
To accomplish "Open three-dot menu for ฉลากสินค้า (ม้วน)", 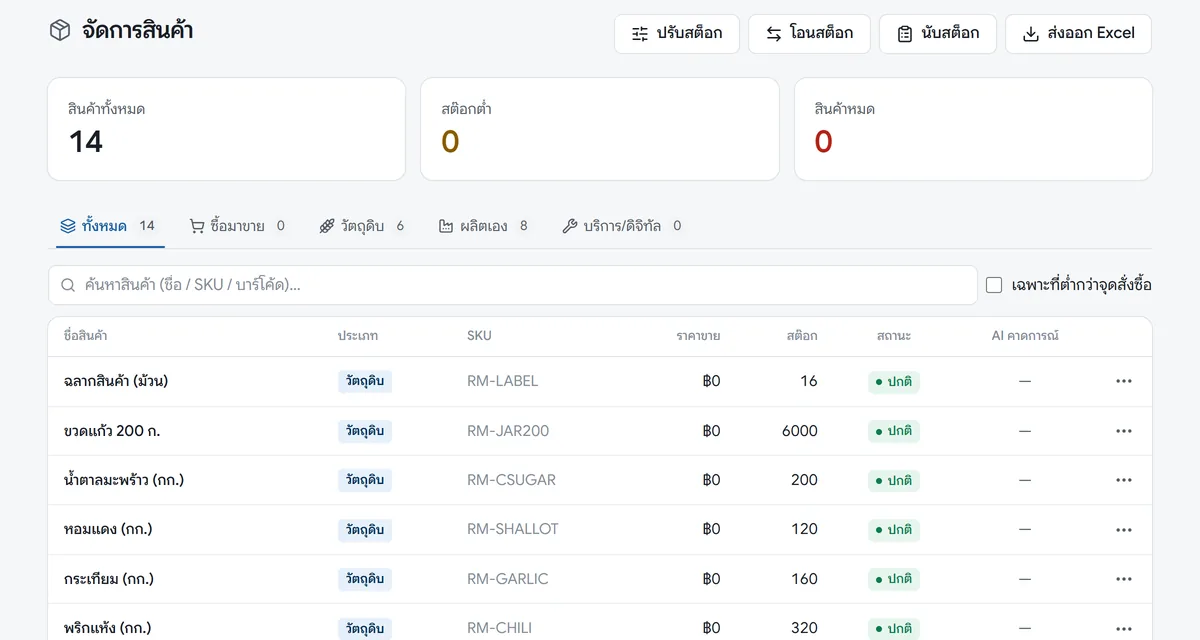I will [x=1124, y=381].
